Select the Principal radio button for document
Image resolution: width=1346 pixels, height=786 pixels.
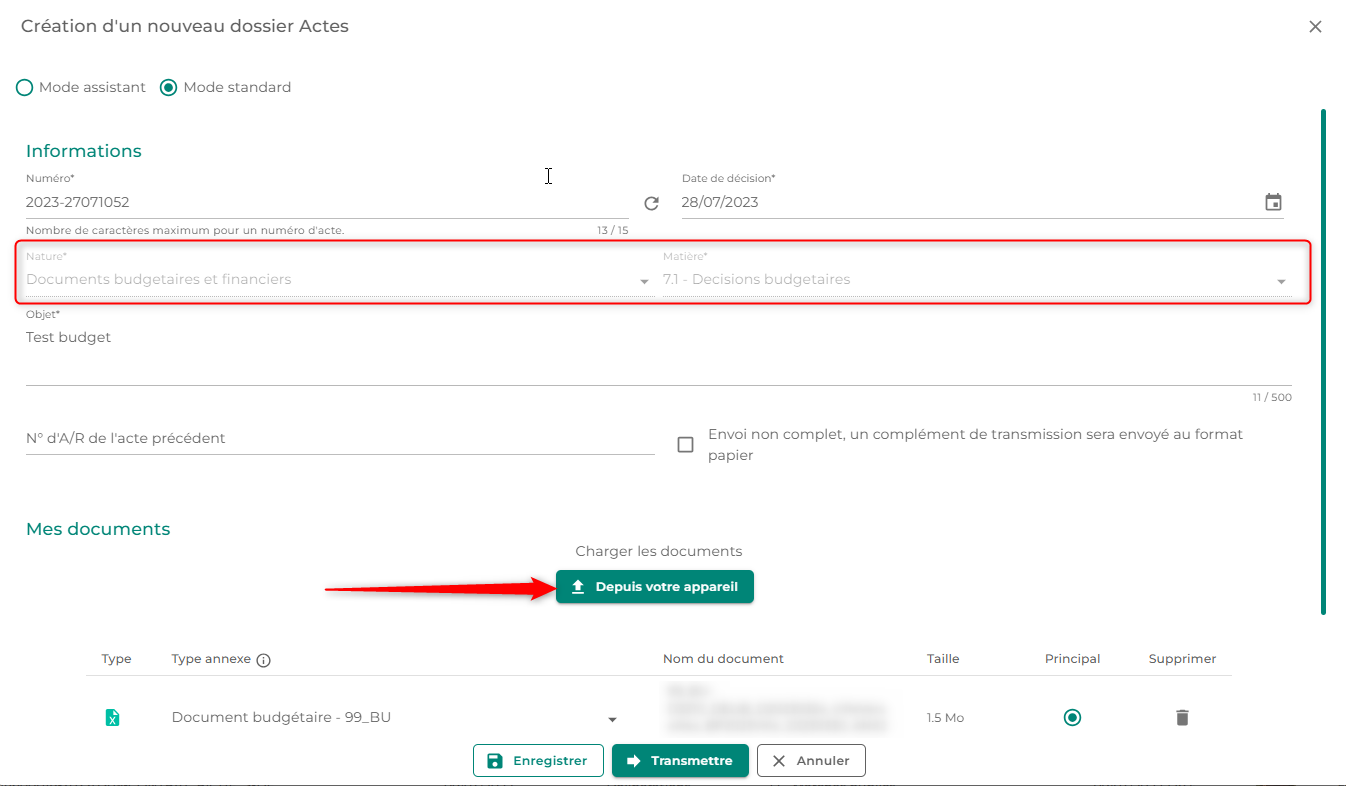[x=1072, y=717]
